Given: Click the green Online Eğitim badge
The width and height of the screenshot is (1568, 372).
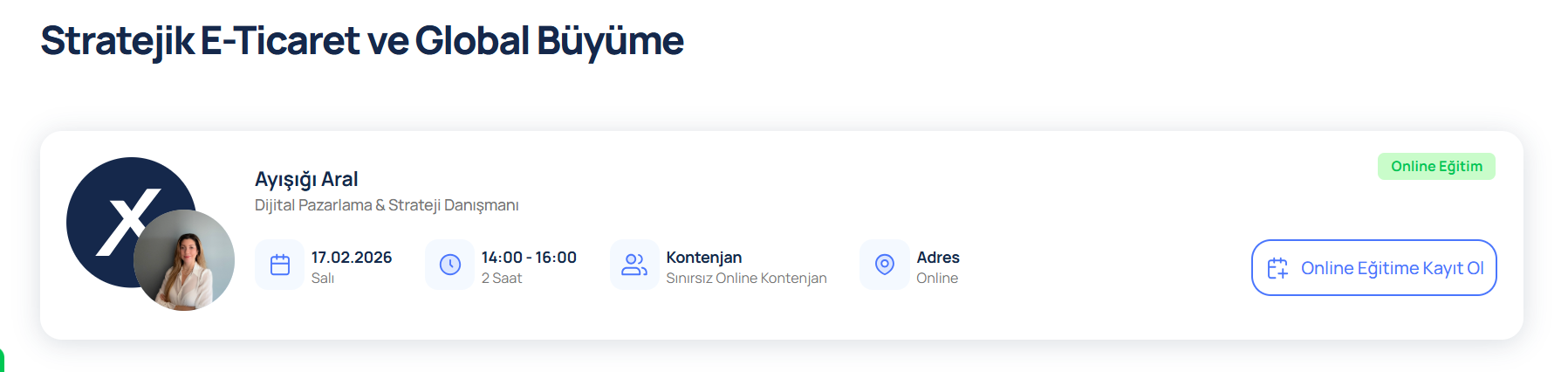Looking at the screenshot, I should [x=1436, y=167].
